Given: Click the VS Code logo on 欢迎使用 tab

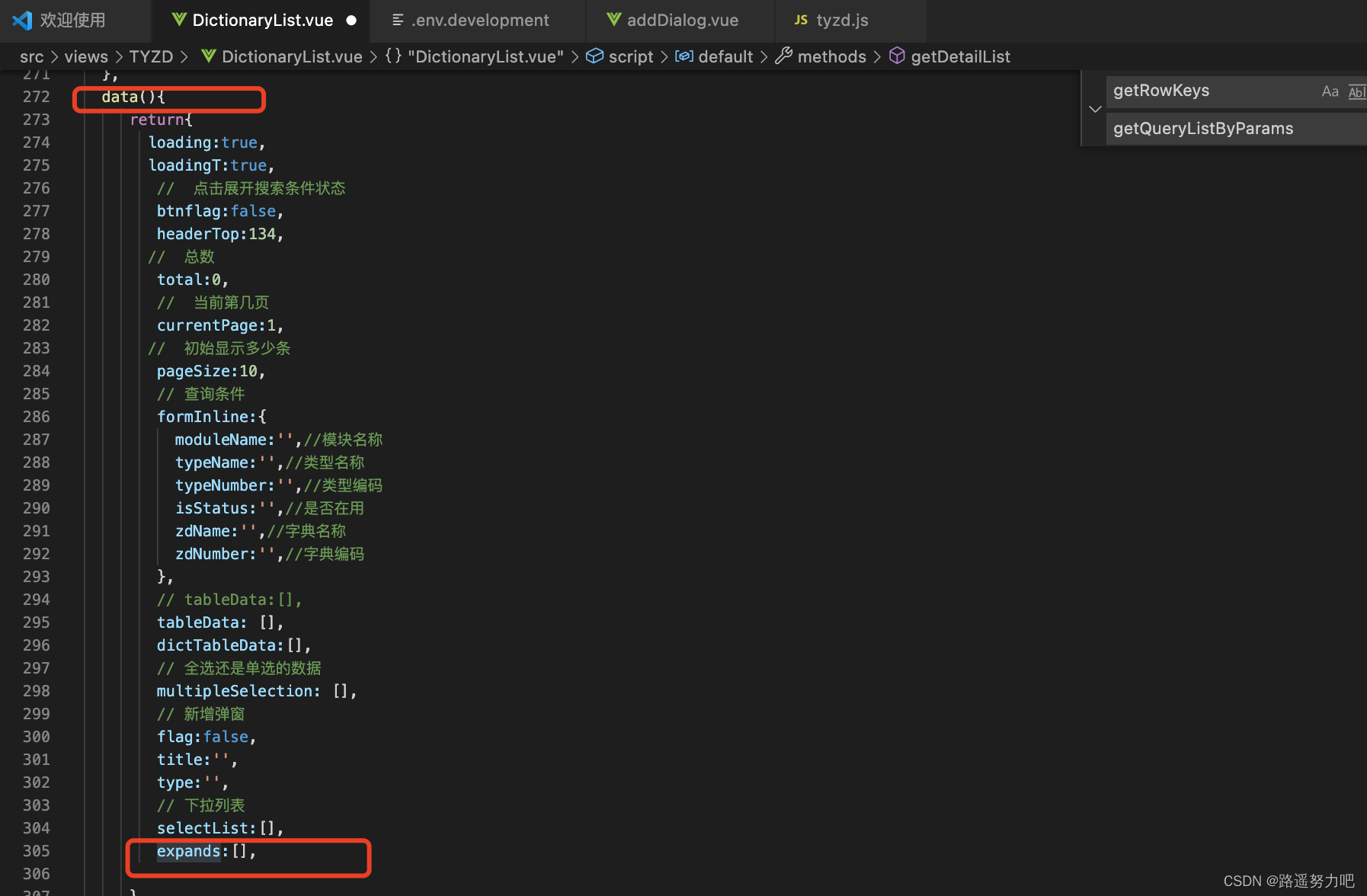Looking at the screenshot, I should [23, 20].
